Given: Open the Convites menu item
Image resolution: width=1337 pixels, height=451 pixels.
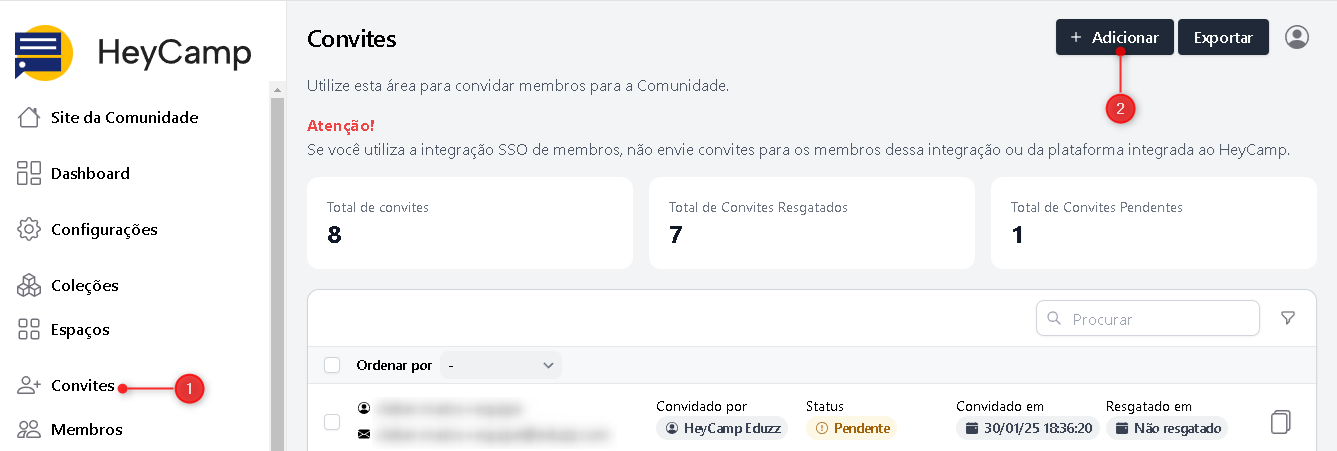Looking at the screenshot, I should point(82,385).
